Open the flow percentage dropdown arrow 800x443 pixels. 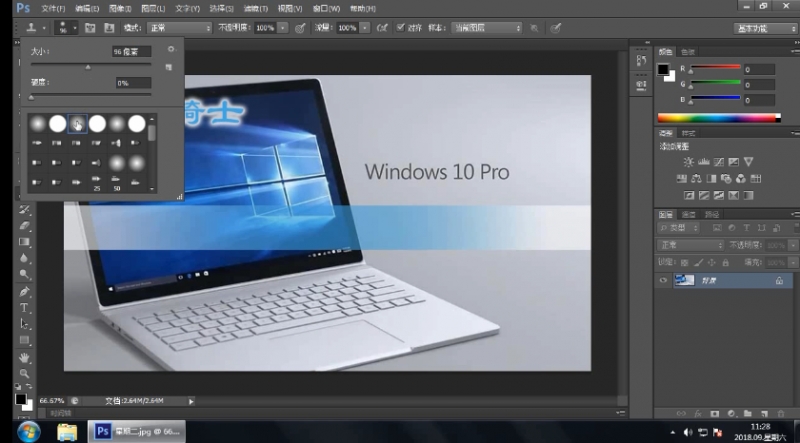[x=365, y=28]
